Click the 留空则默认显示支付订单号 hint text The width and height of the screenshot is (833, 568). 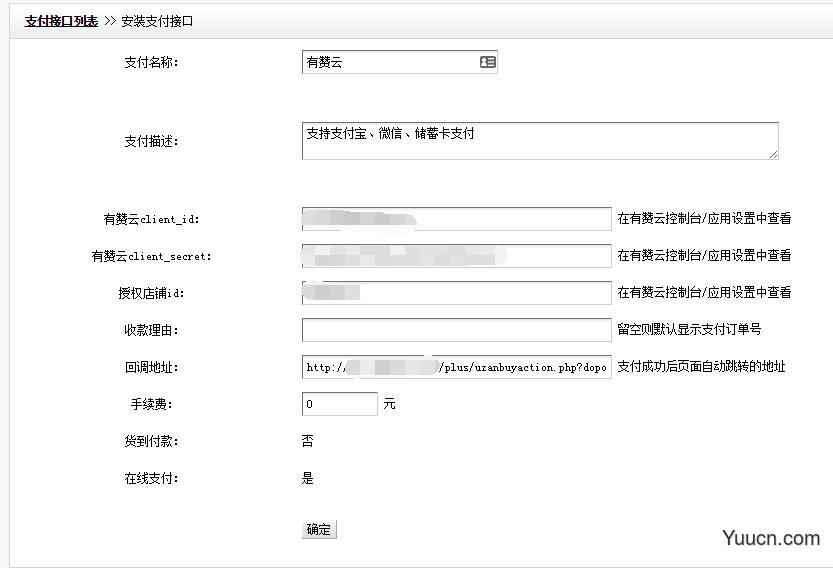point(689,329)
